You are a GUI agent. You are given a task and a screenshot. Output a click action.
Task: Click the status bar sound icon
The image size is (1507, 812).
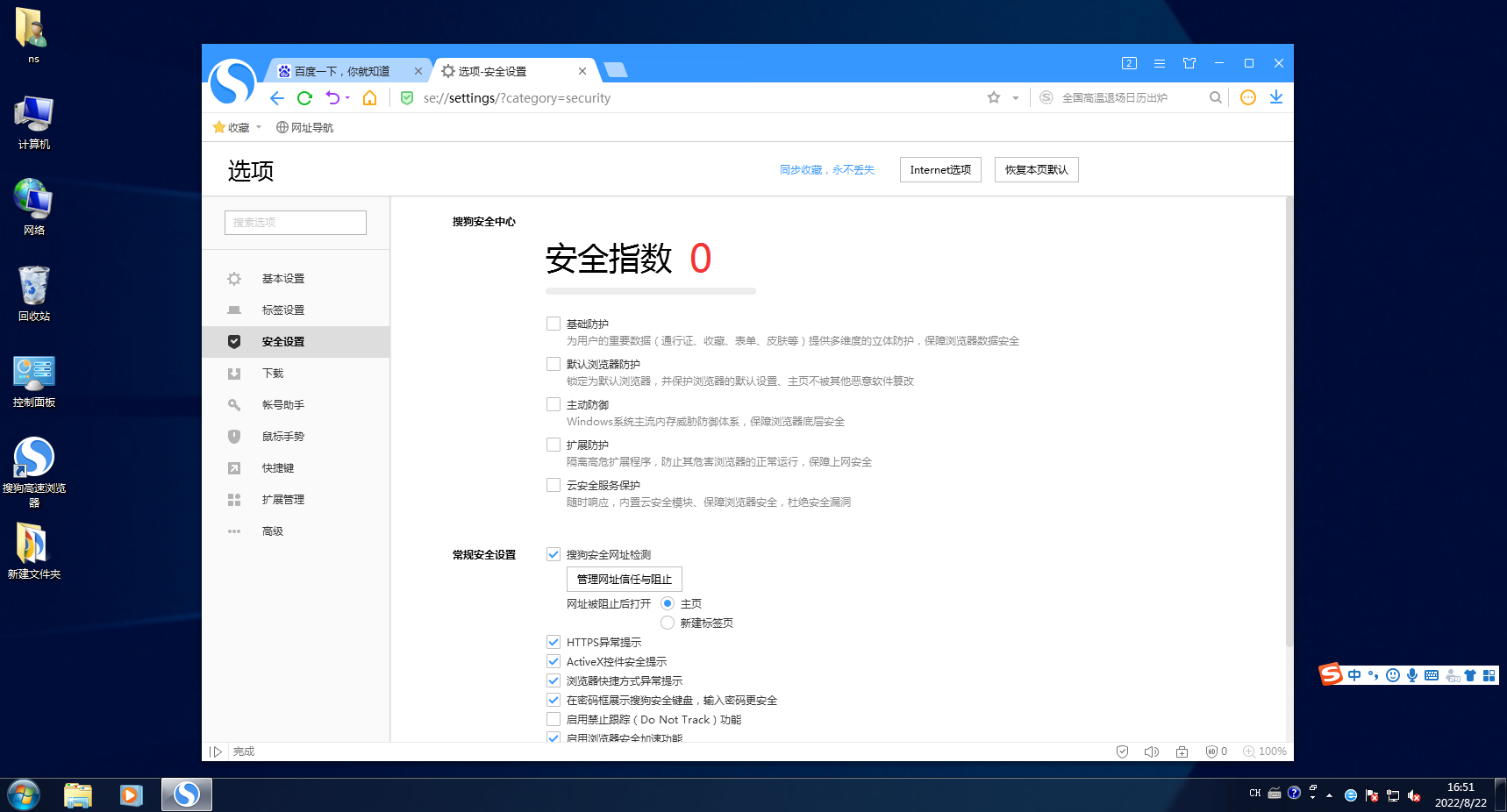pos(1152,751)
